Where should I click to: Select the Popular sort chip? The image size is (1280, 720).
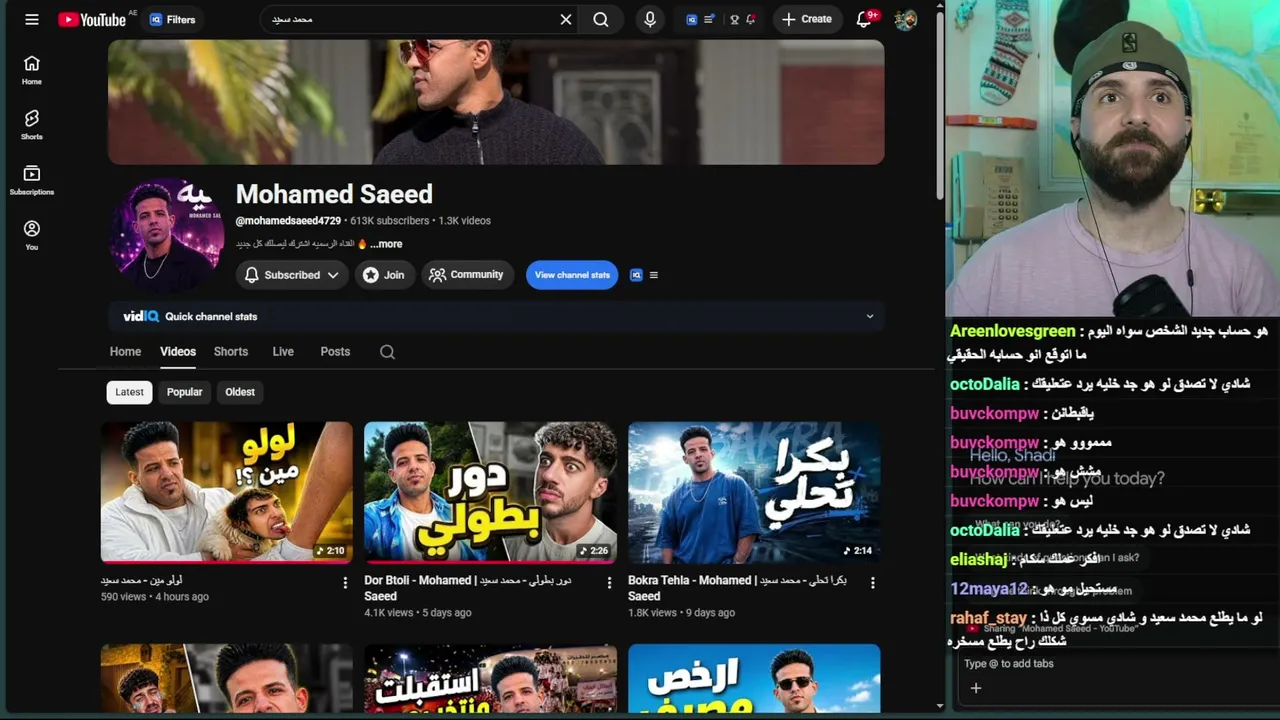pos(184,392)
